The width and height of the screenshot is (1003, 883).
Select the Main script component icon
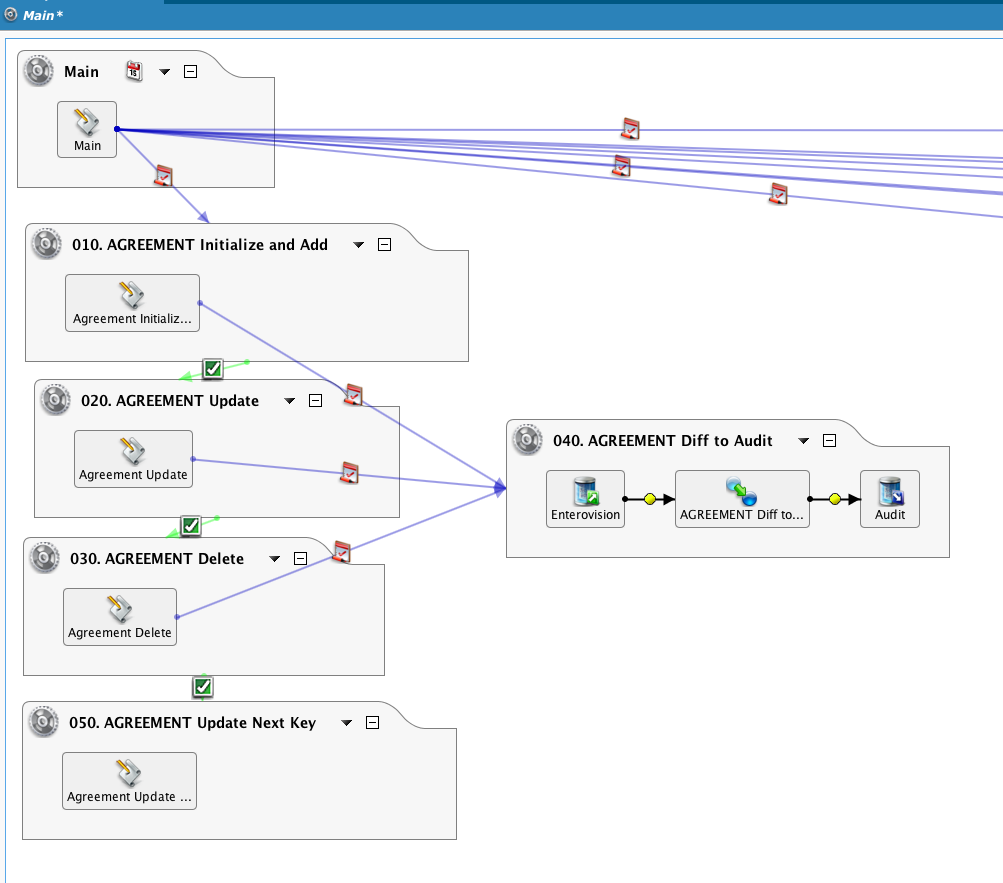click(x=87, y=124)
